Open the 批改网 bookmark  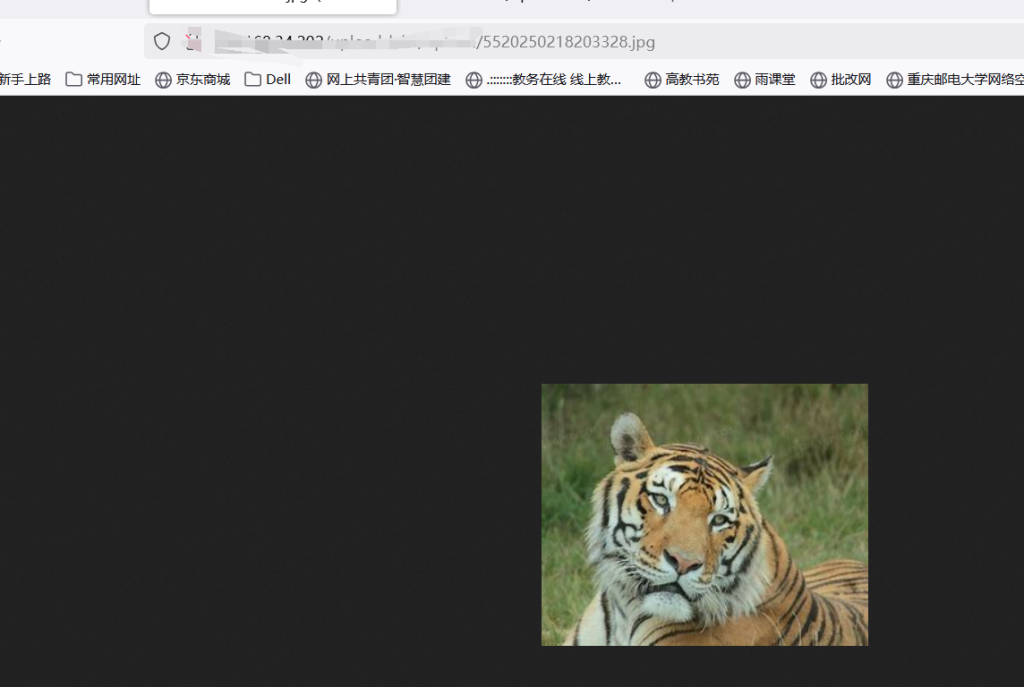pos(840,80)
